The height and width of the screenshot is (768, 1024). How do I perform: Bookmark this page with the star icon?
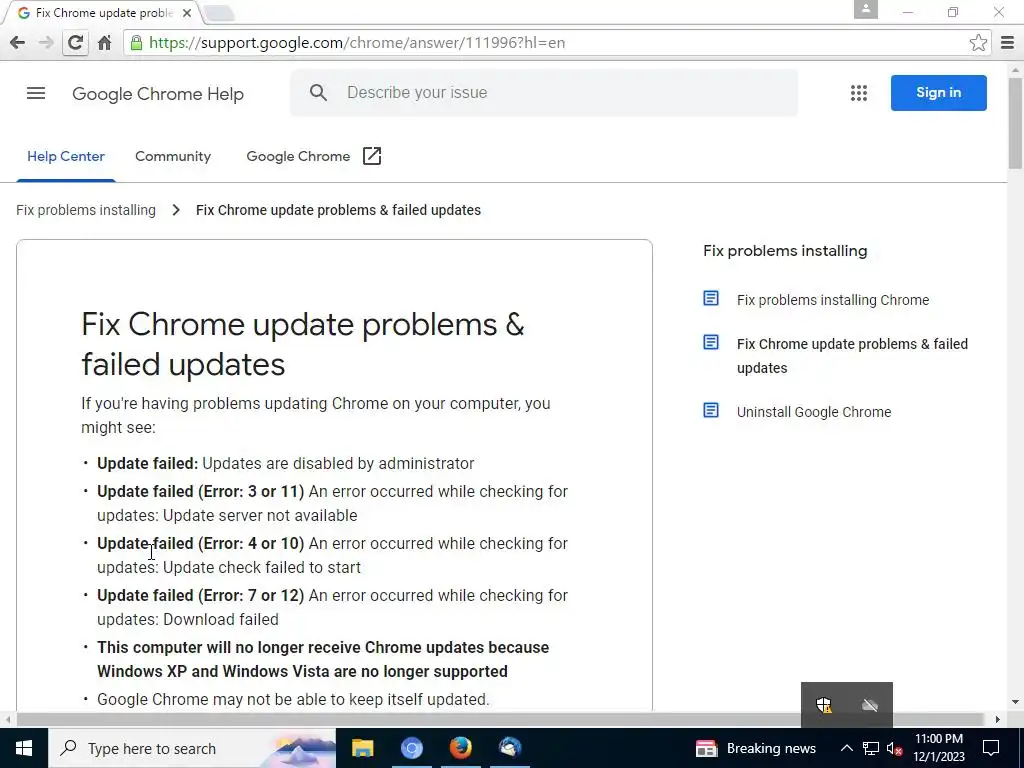click(978, 43)
